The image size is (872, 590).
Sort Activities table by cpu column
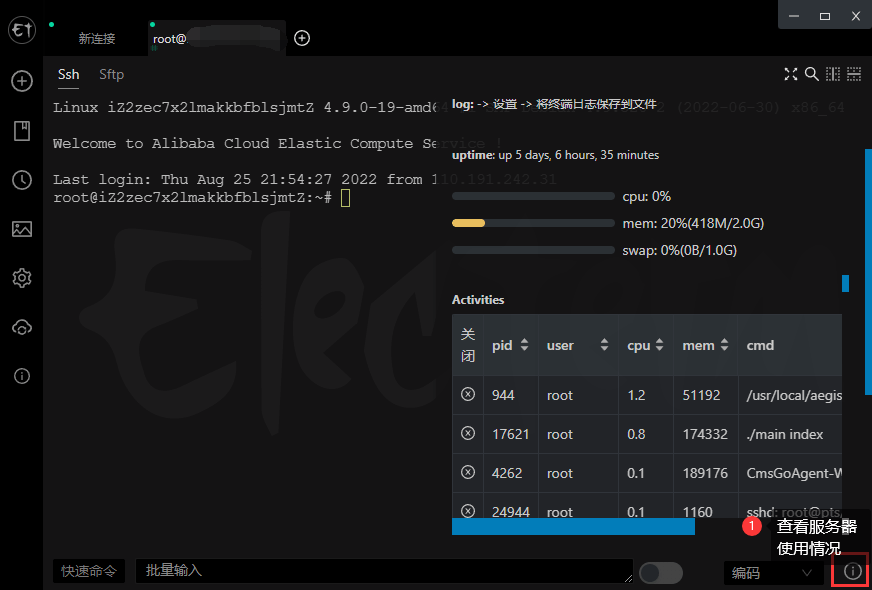click(646, 345)
